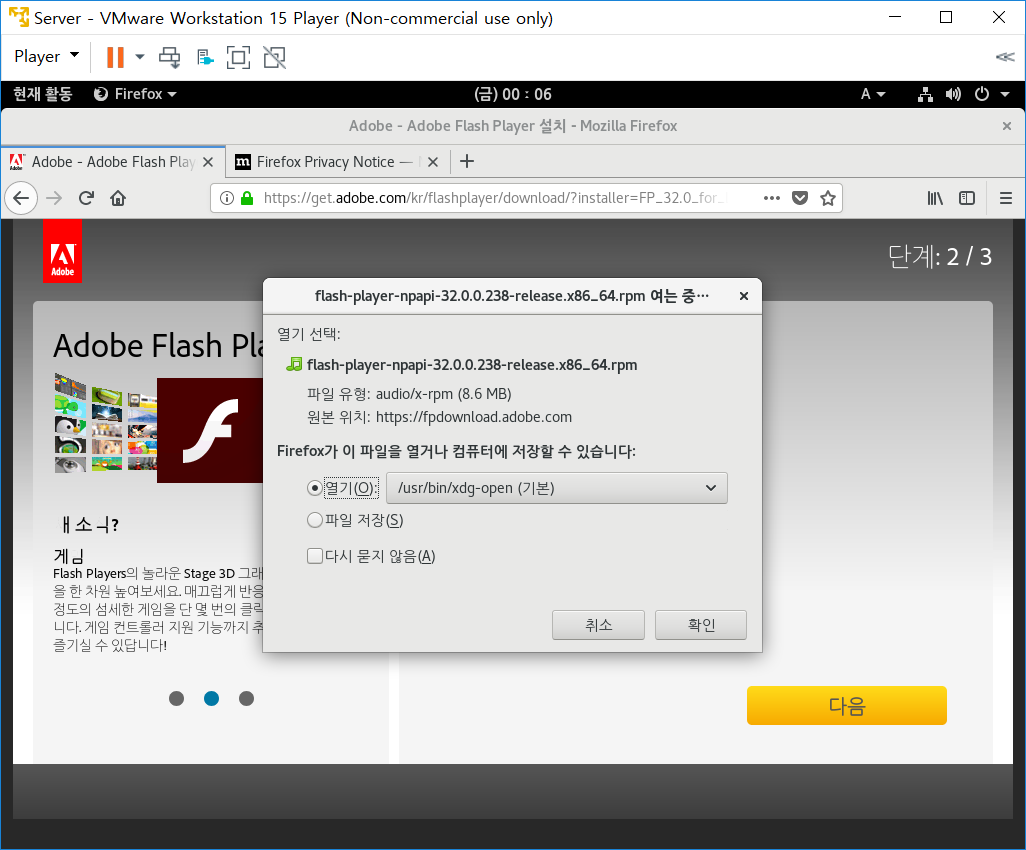
Task: Click the 파일 유형: audio/x-rpm text
Action: pos(409,394)
